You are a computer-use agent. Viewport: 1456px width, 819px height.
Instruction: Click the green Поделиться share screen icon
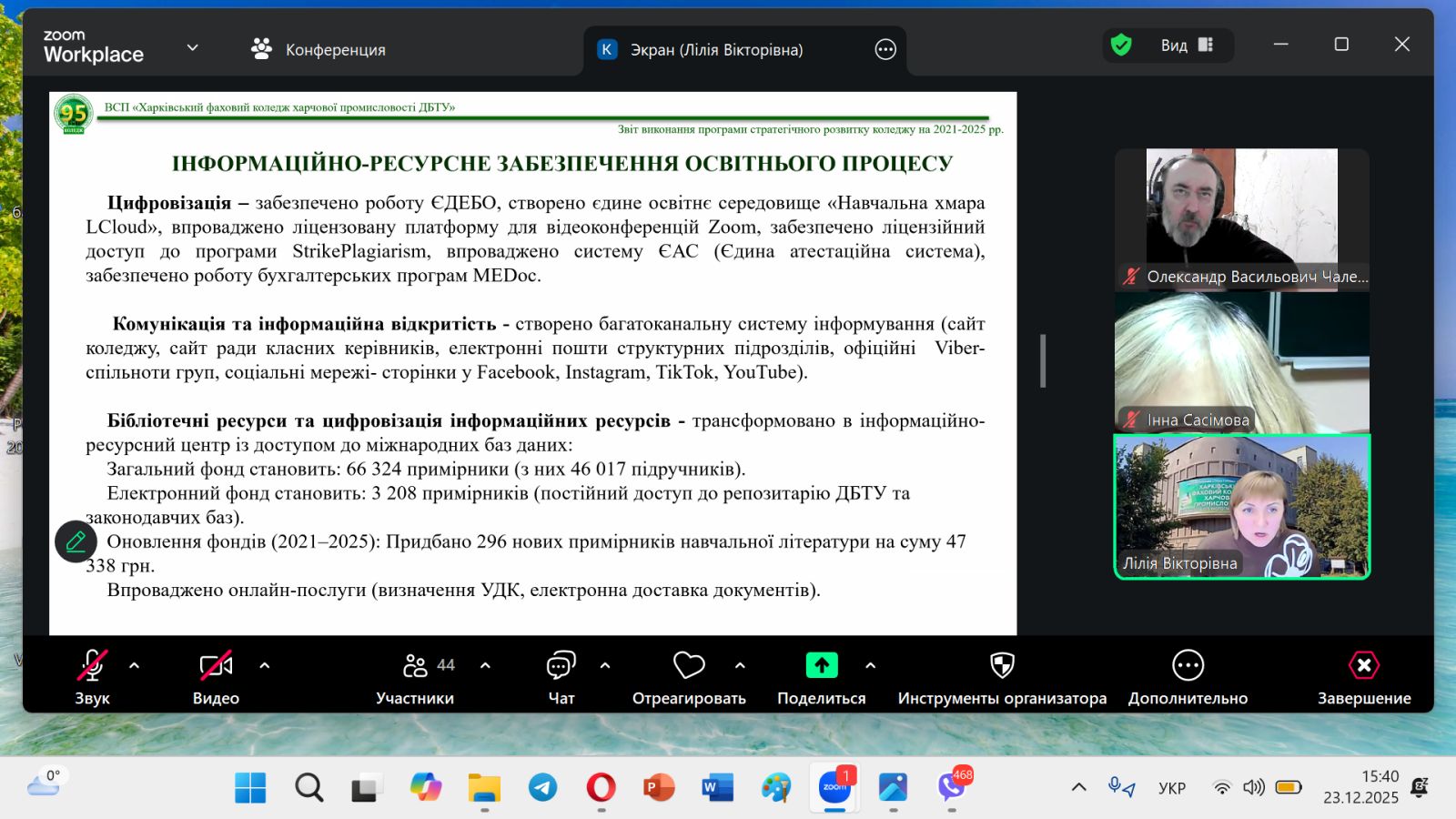tap(821, 666)
